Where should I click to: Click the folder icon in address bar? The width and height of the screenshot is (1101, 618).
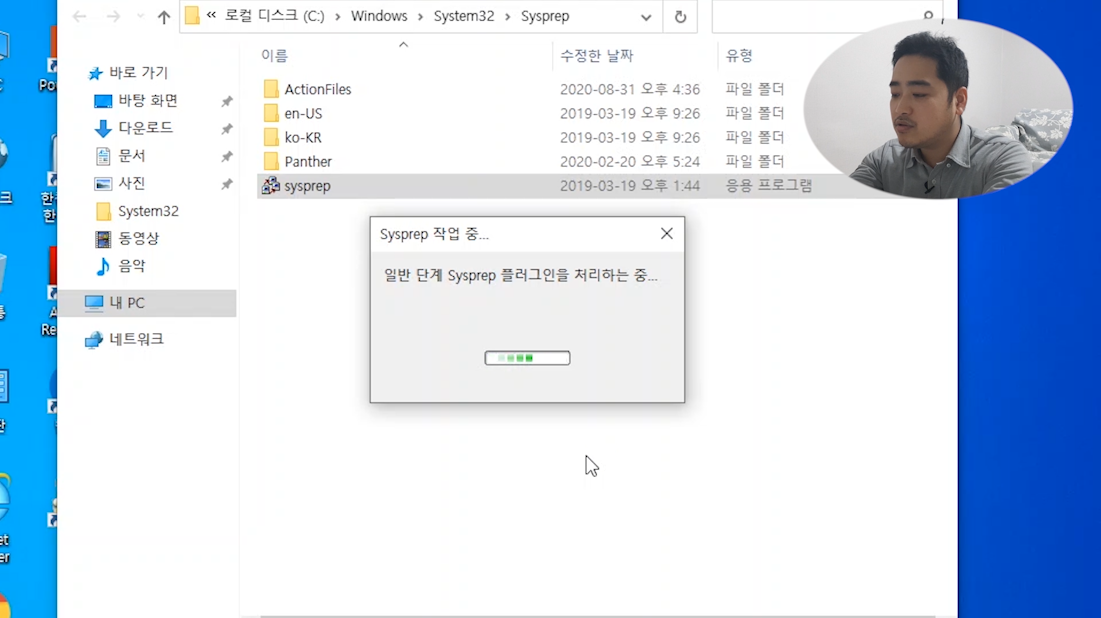(x=192, y=15)
